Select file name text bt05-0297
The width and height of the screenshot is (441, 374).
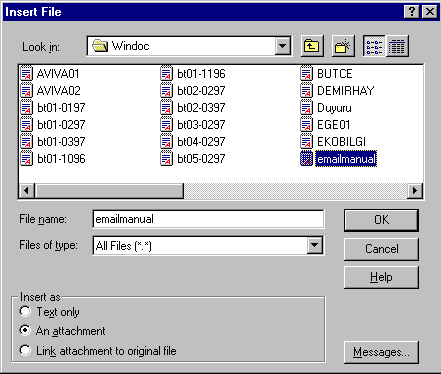pos(201,159)
